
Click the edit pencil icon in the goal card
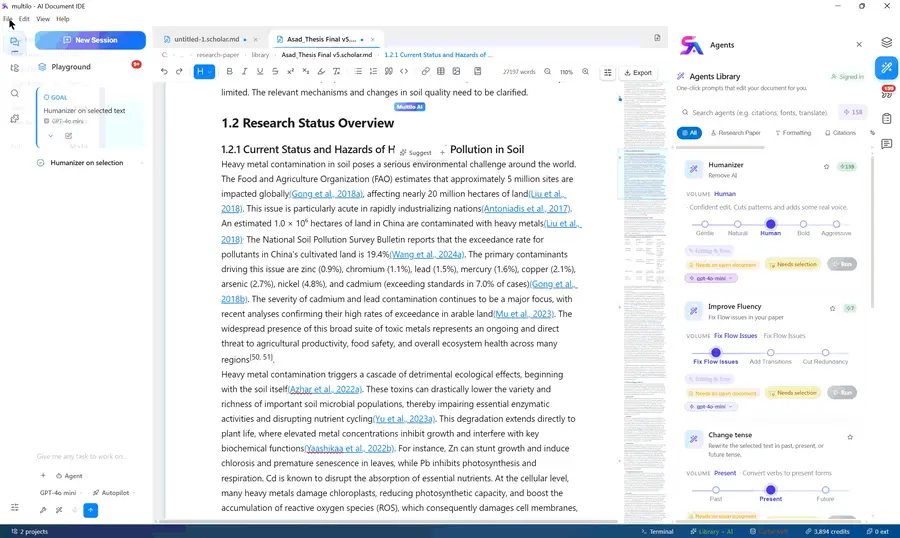tap(68, 136)
